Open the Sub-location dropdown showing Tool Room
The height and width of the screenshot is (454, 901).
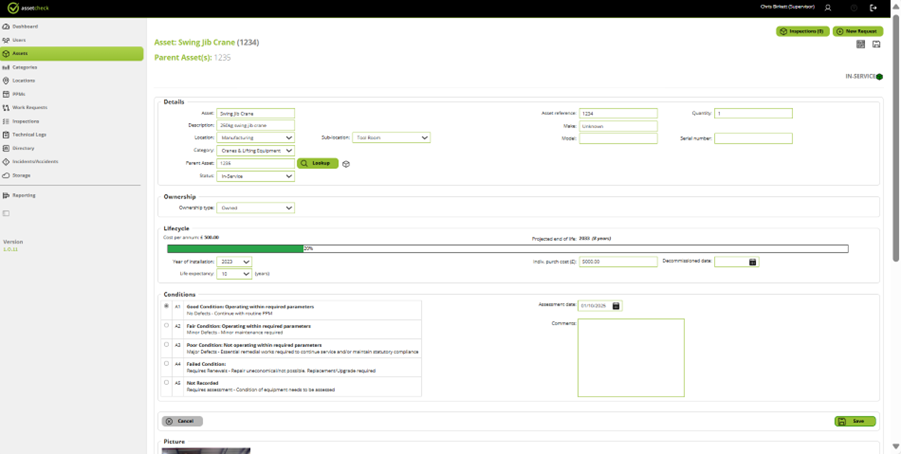391,138
